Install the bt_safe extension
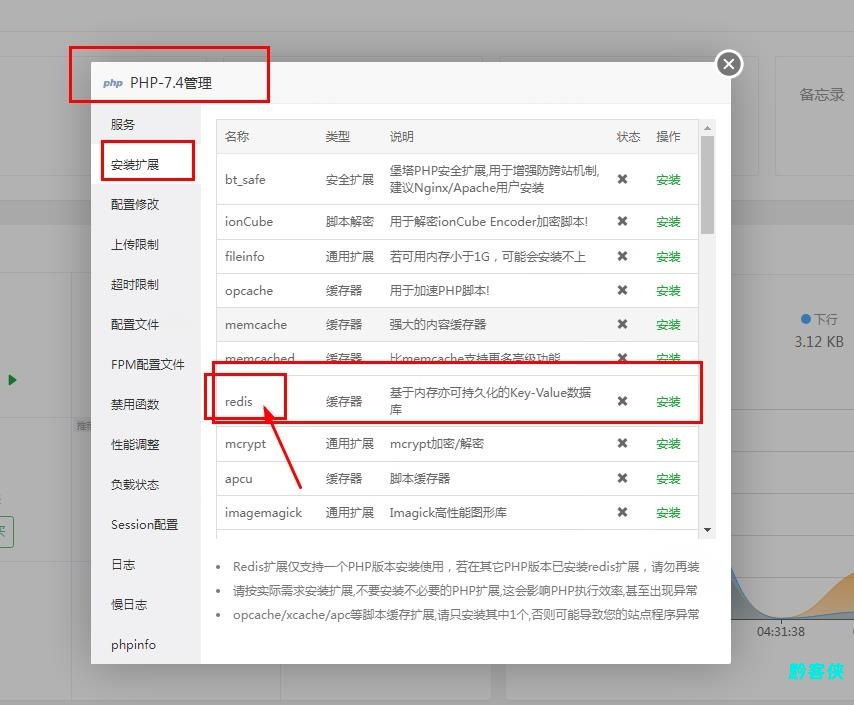This screenshot has width=854, height=705. pyautogui.click(x=668, y=180)
